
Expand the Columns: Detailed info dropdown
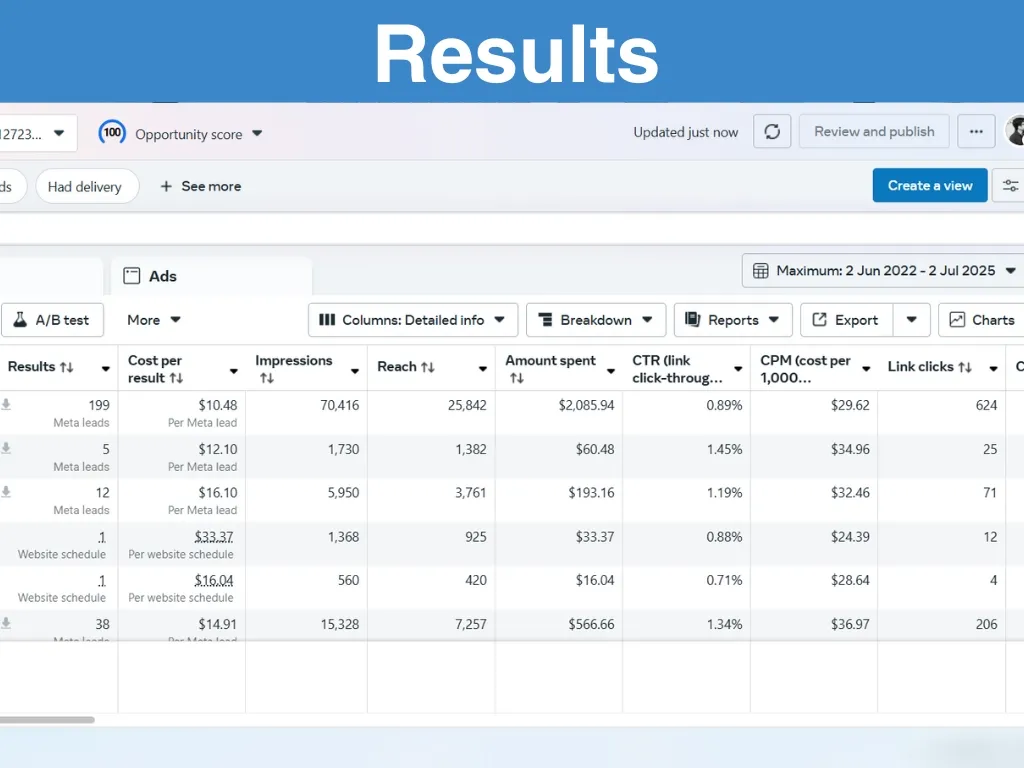[412, 320]
